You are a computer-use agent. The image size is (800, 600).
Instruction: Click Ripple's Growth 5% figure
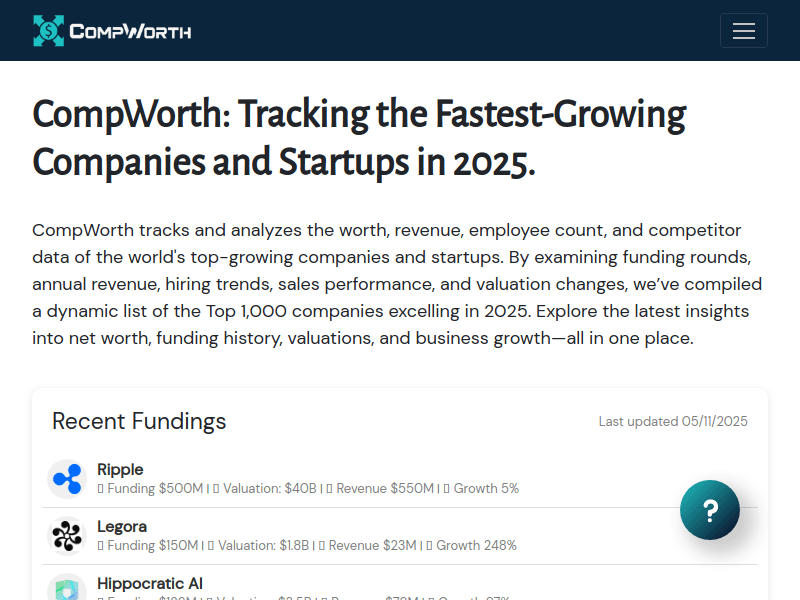485,489
